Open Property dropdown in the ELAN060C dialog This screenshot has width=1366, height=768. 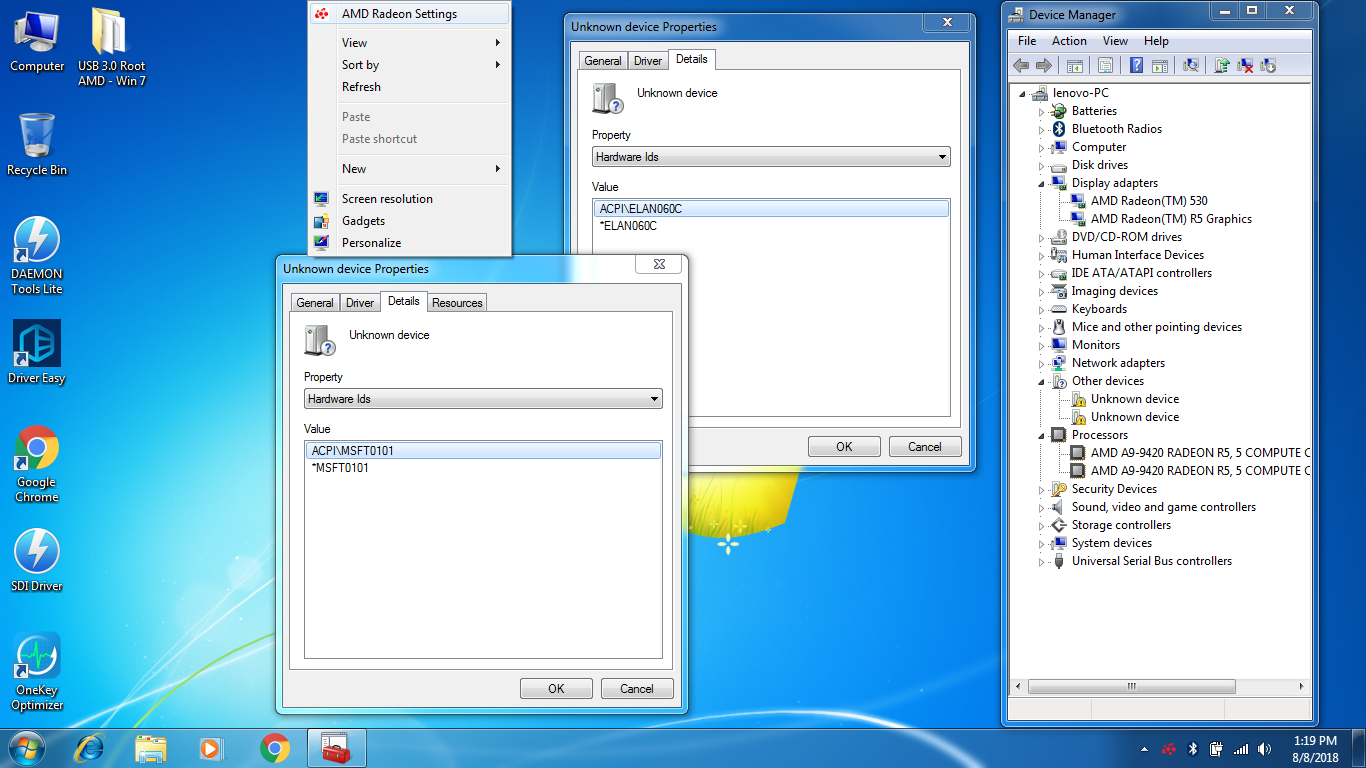click(771, 157)
